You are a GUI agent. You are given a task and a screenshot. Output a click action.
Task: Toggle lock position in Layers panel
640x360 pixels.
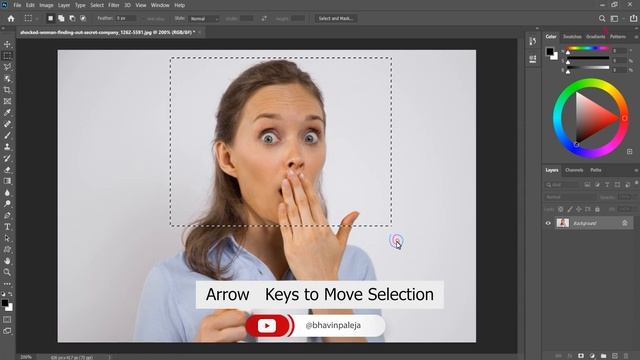point(579,209)
